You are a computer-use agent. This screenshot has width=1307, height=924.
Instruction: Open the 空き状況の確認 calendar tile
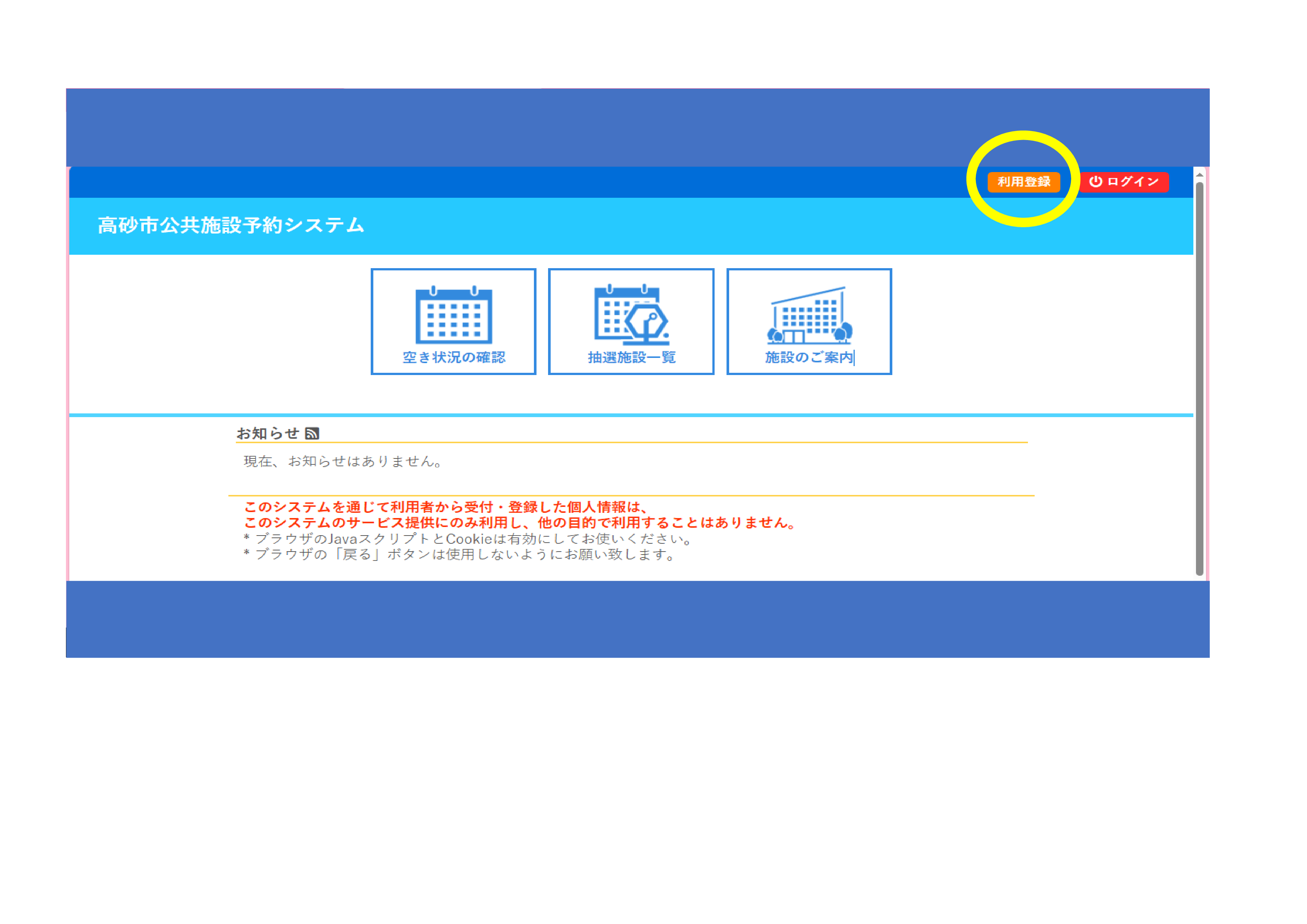(x=453, y=321)
